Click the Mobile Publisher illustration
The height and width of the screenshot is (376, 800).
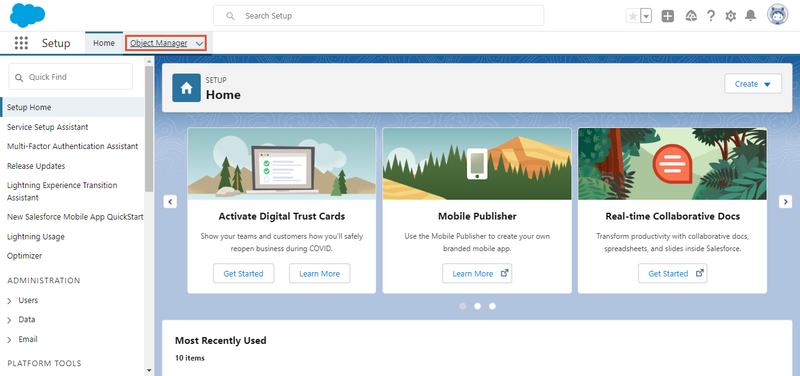pos(477,163)
